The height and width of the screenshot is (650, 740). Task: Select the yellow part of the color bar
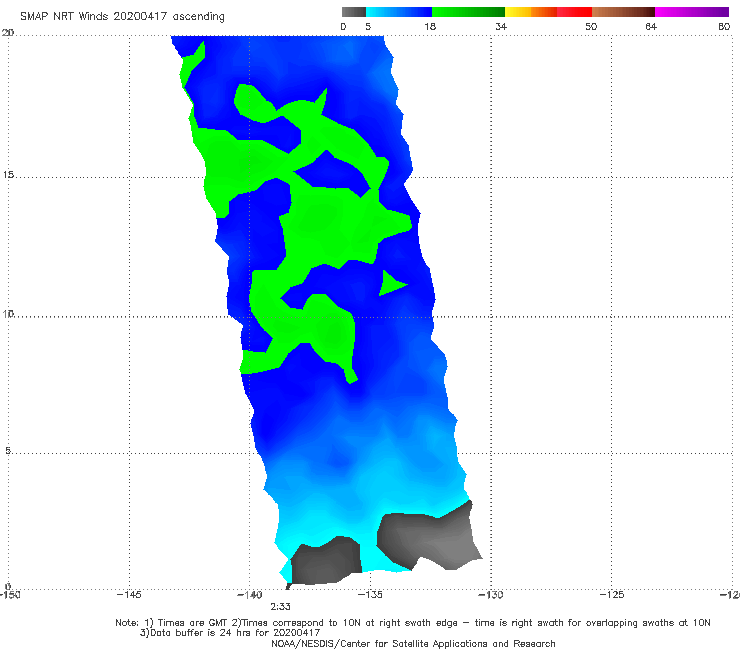click(x=518, y=12)
